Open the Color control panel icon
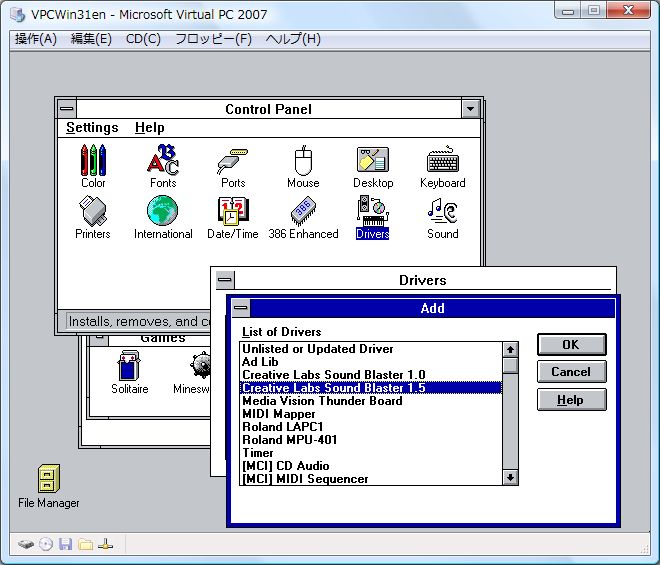Viewport: 660px width, 565px height. [93, 166]
